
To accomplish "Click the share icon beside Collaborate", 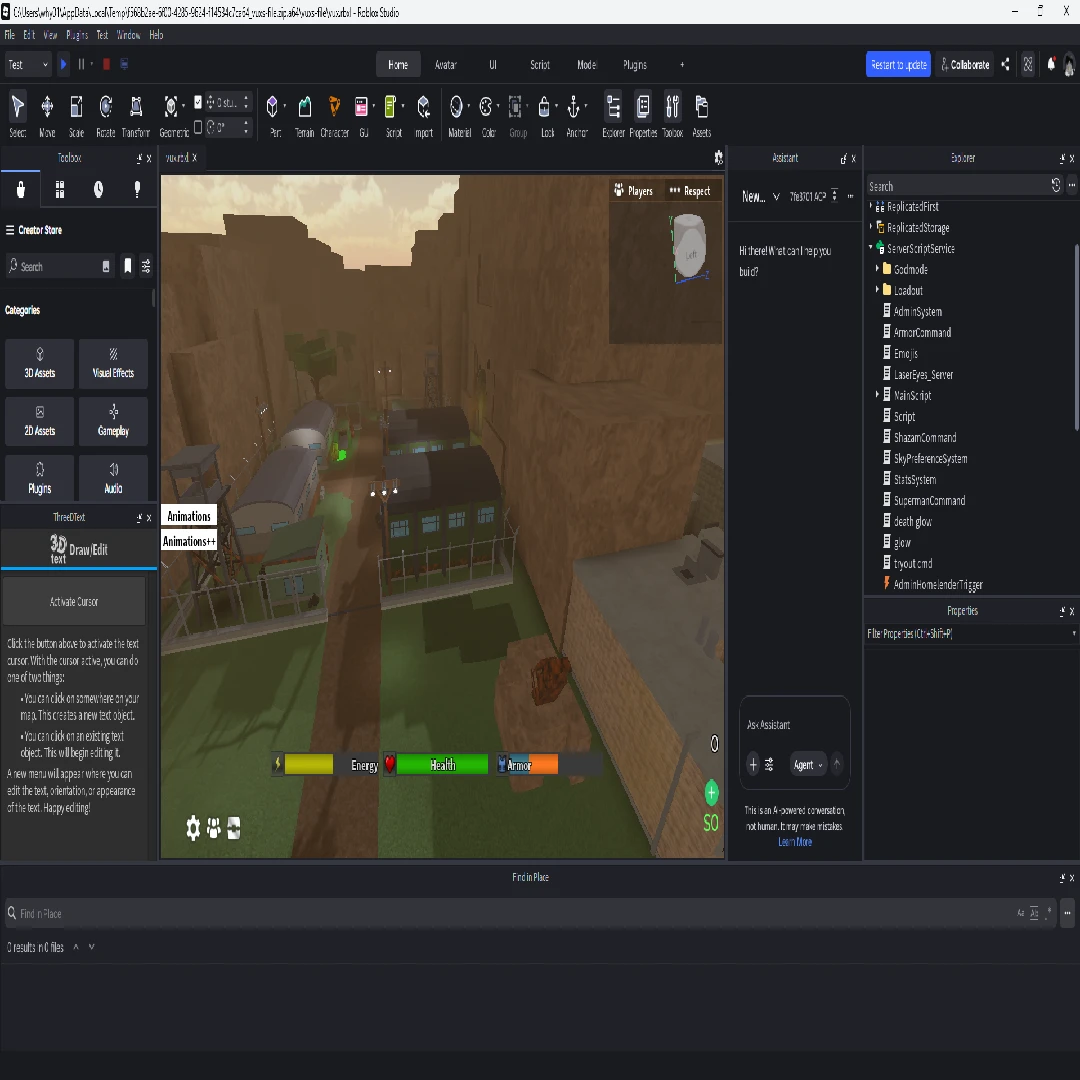I will click(1006, 64).
